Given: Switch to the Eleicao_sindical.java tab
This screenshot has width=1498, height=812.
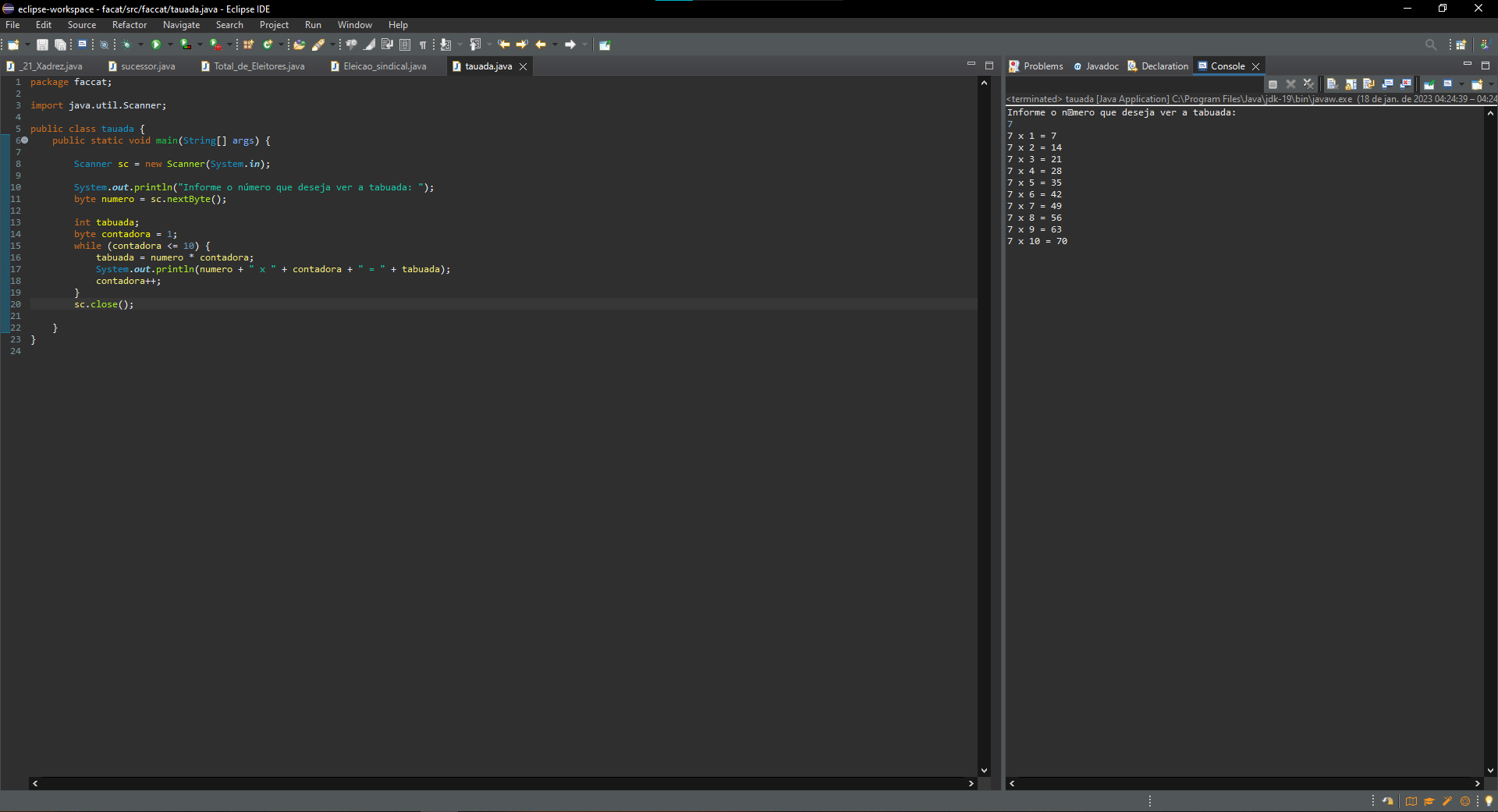Looking at the screenshot, I should tap(384, 66).
